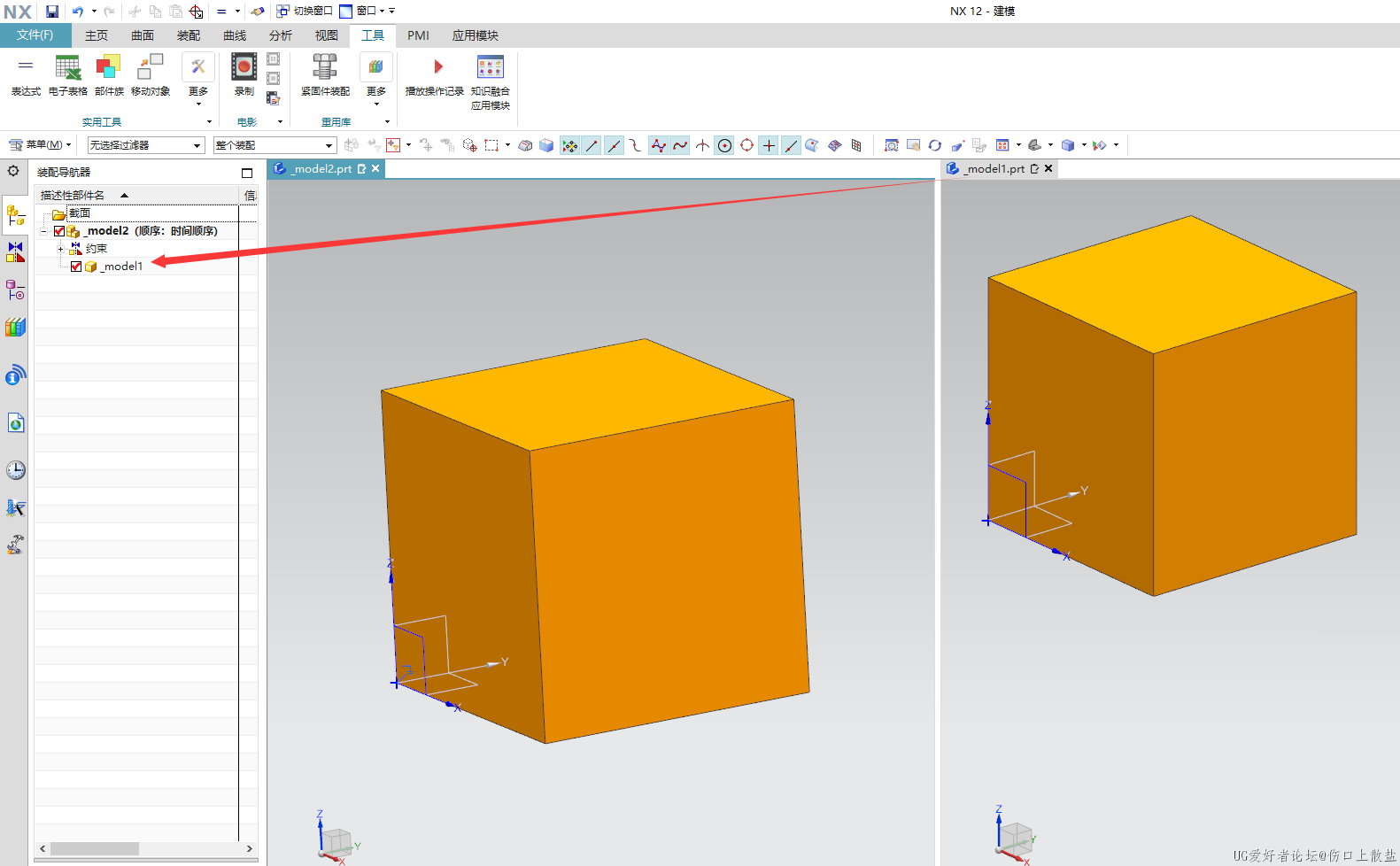Image resolution: width=1400 pixels, height=866 pixels.
Task: Open the 表达式 expressions tool
Action: click(26, 75)
